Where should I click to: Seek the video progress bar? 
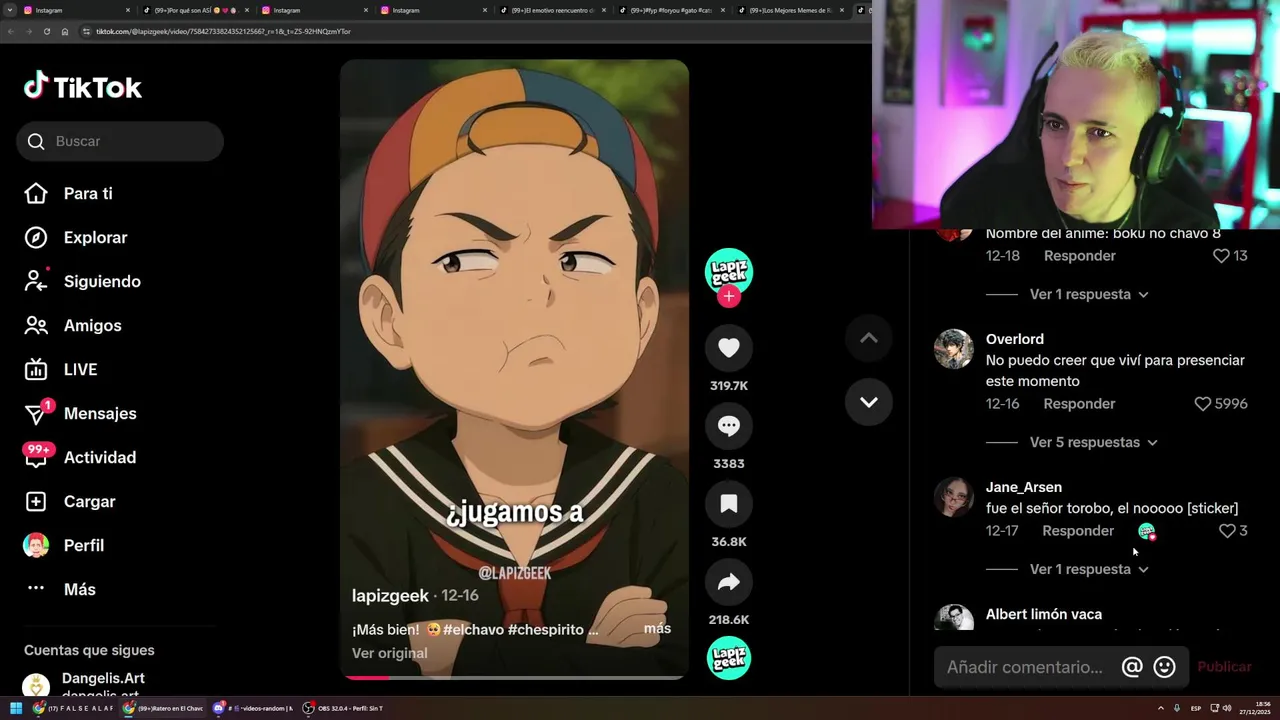click(514, 677)
